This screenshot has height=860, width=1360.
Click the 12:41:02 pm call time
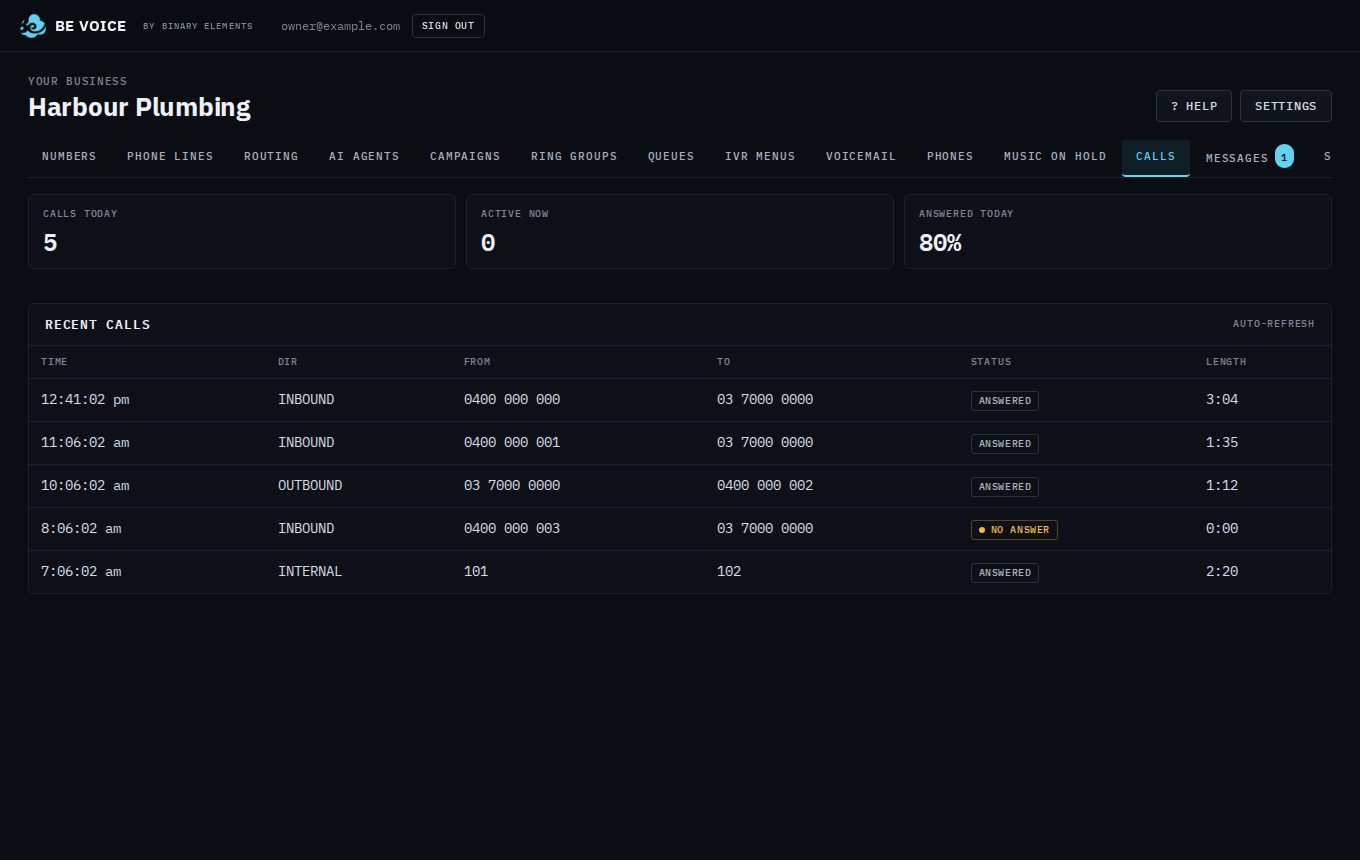point(85,400)
